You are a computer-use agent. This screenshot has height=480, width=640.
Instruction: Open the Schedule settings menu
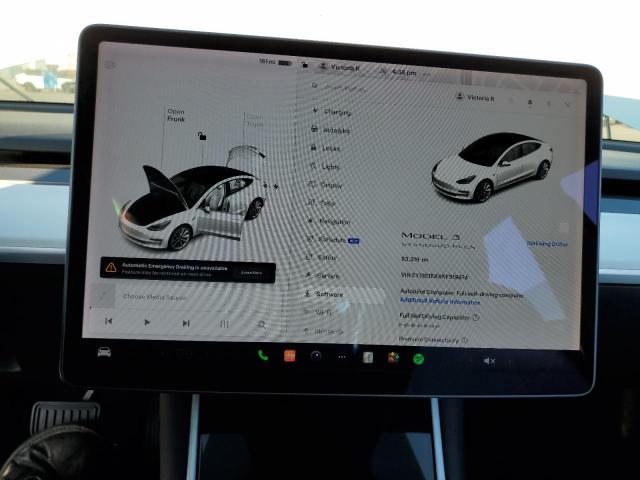coord(332,240)
